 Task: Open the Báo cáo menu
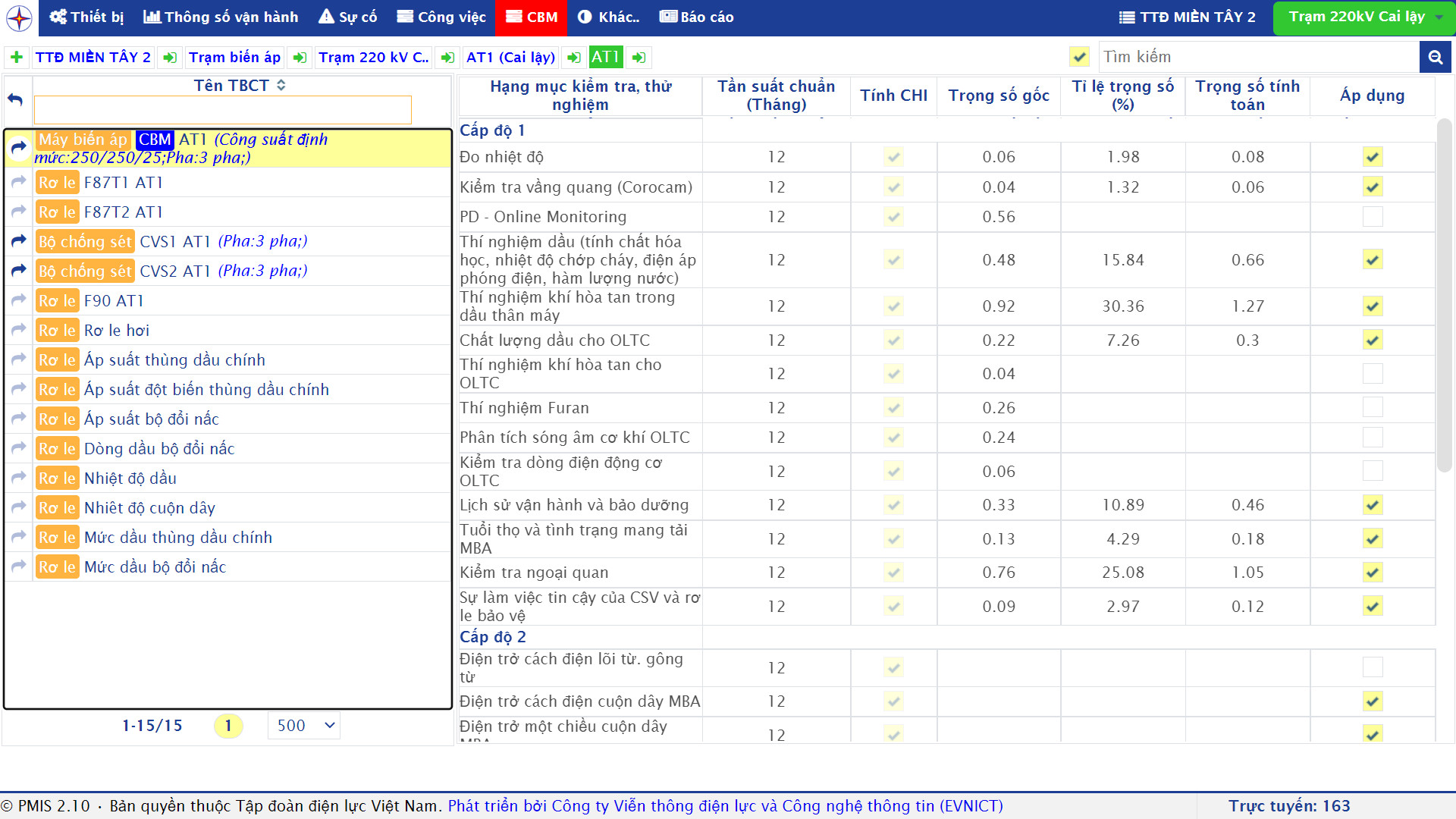(x=696, y=17)
